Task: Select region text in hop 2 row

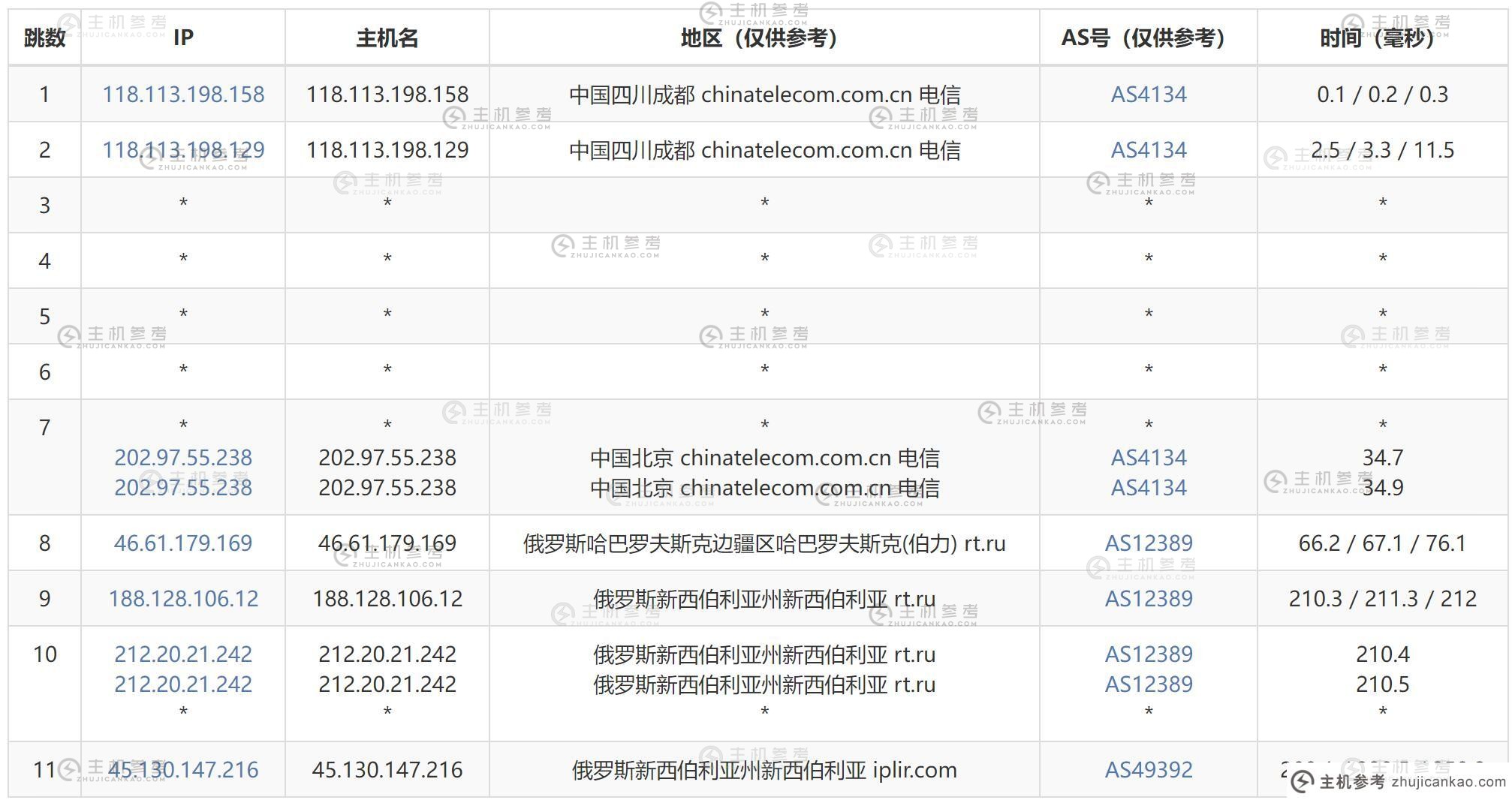Action: [x=764, y=150]
